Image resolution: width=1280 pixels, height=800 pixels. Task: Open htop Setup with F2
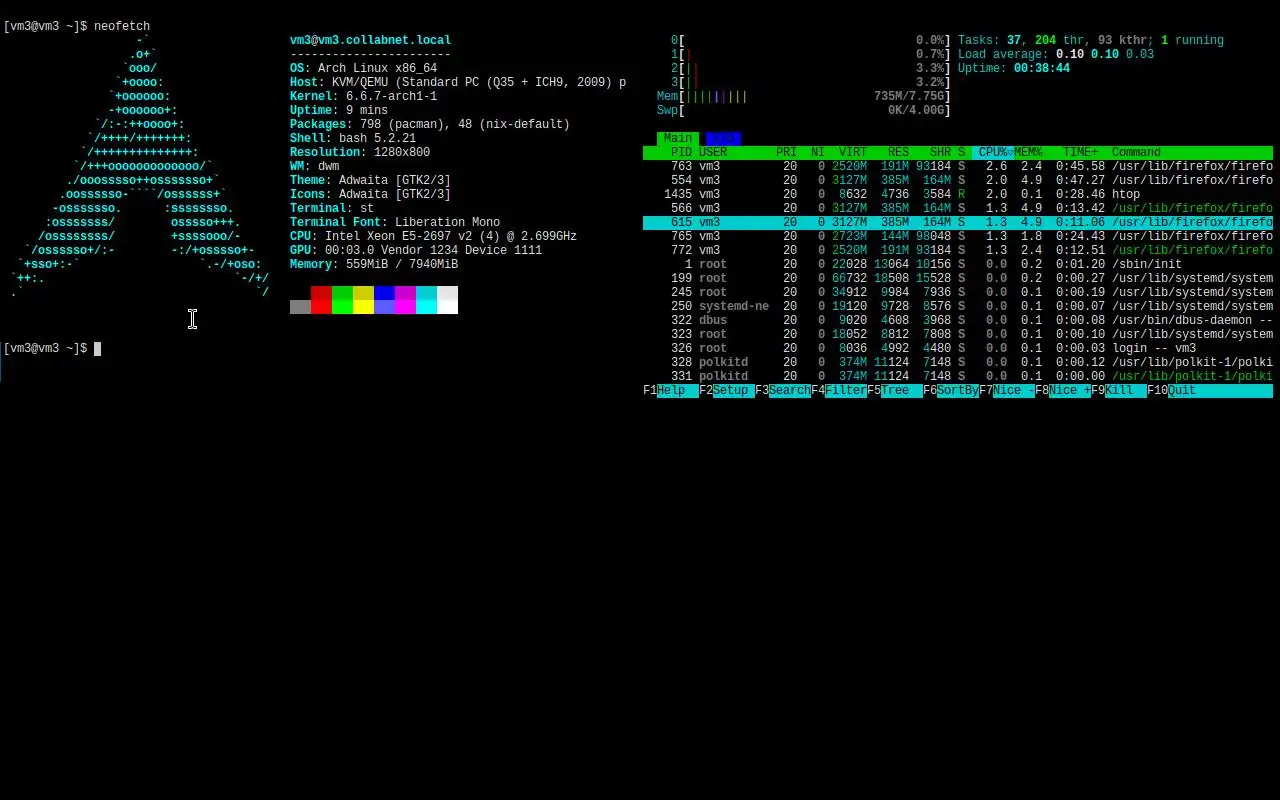[727, 390]
